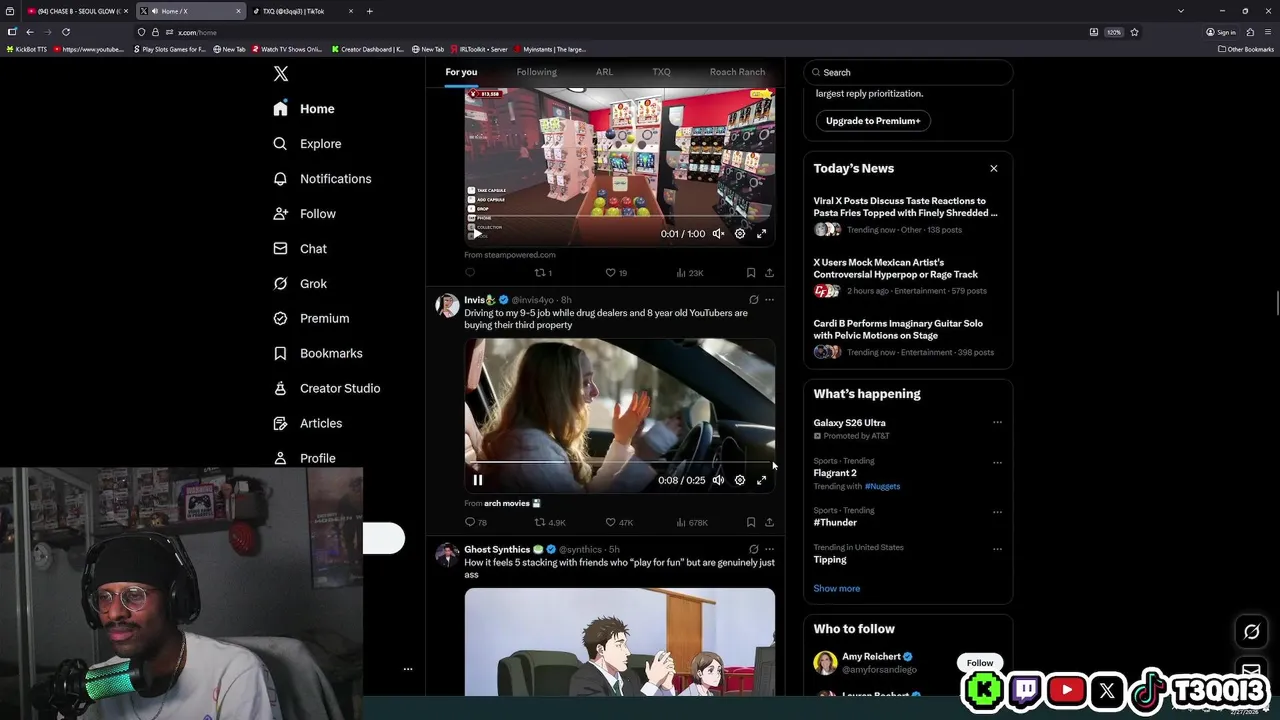
Task: Seek on Invis video progress bar
Action: (619, 463)
